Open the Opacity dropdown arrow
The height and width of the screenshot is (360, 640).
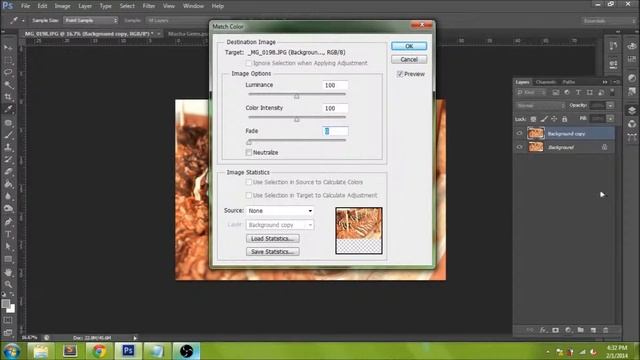pos(610,106)
